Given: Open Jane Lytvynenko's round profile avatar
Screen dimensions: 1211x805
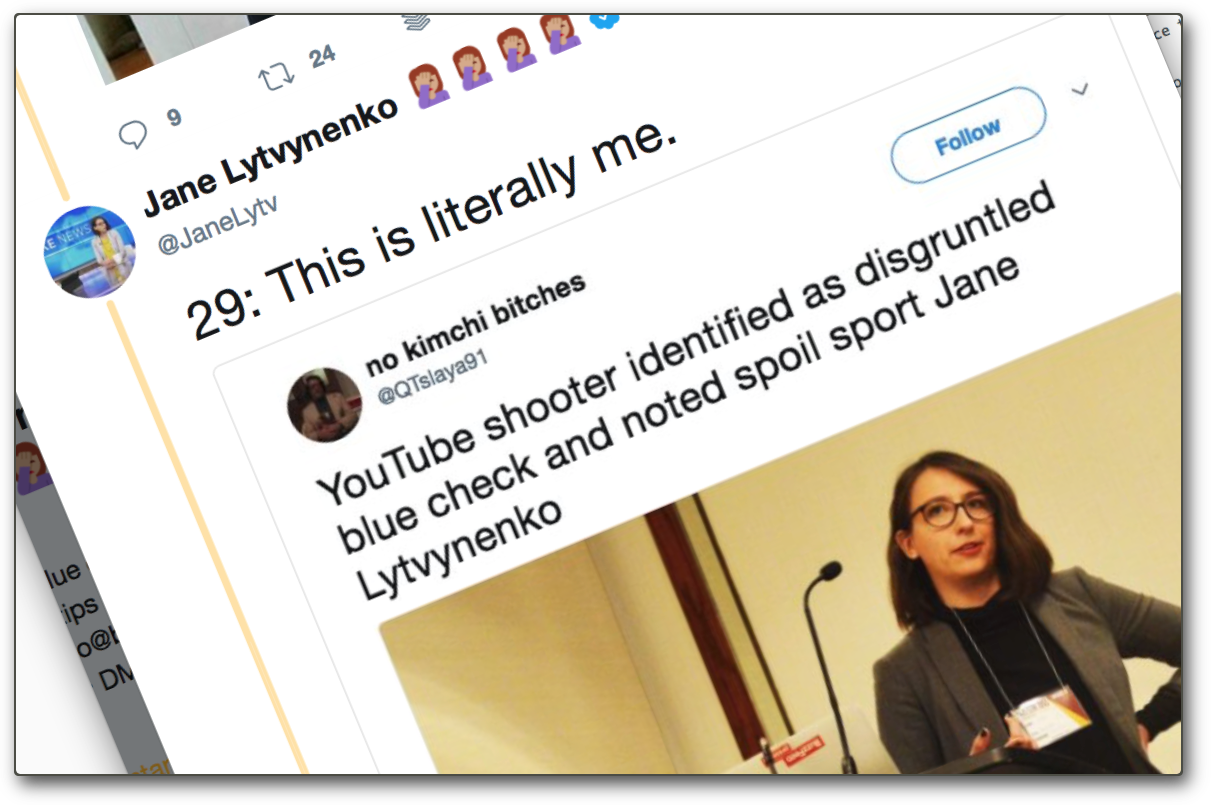Looking at the screenshot, I should pyautogui.click(x=89, y=251).
